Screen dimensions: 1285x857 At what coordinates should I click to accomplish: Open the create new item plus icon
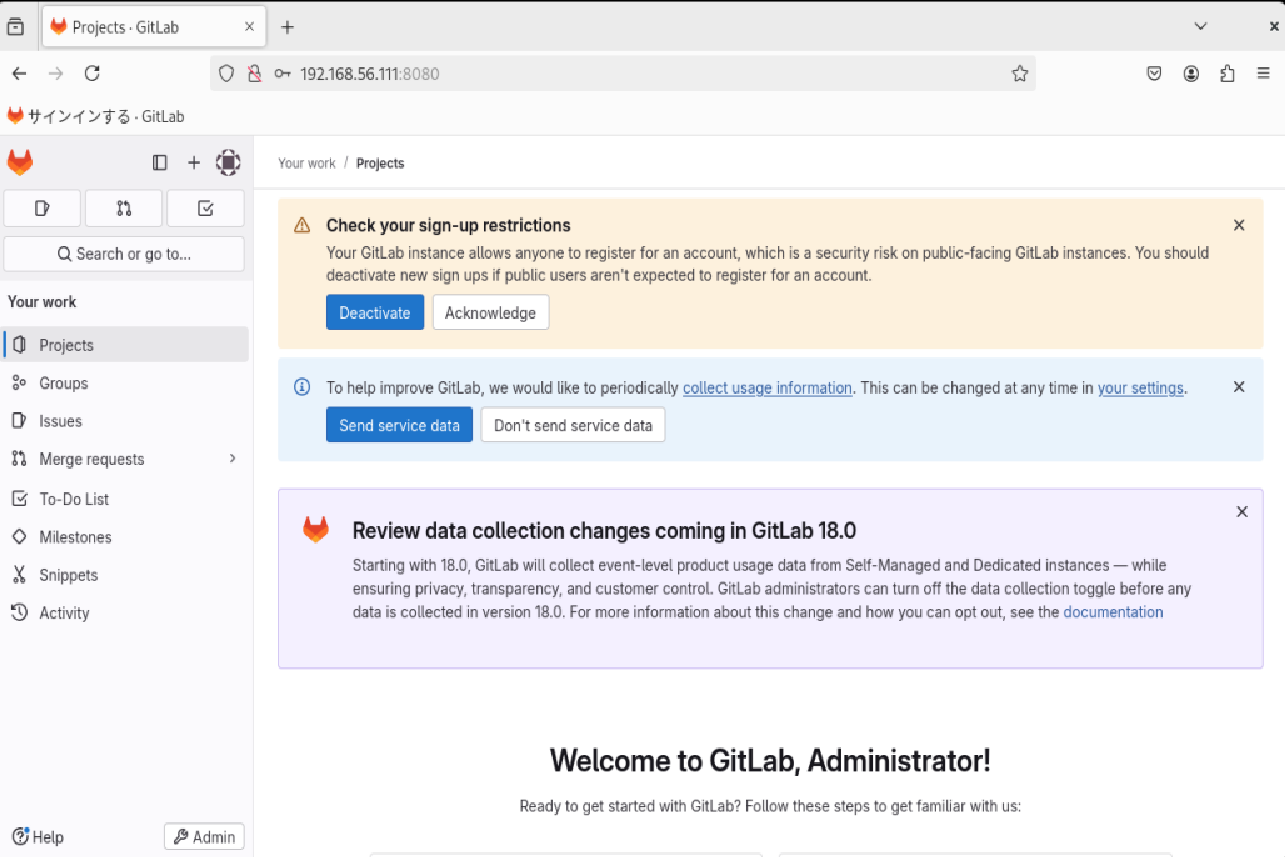tap(194, 162)
